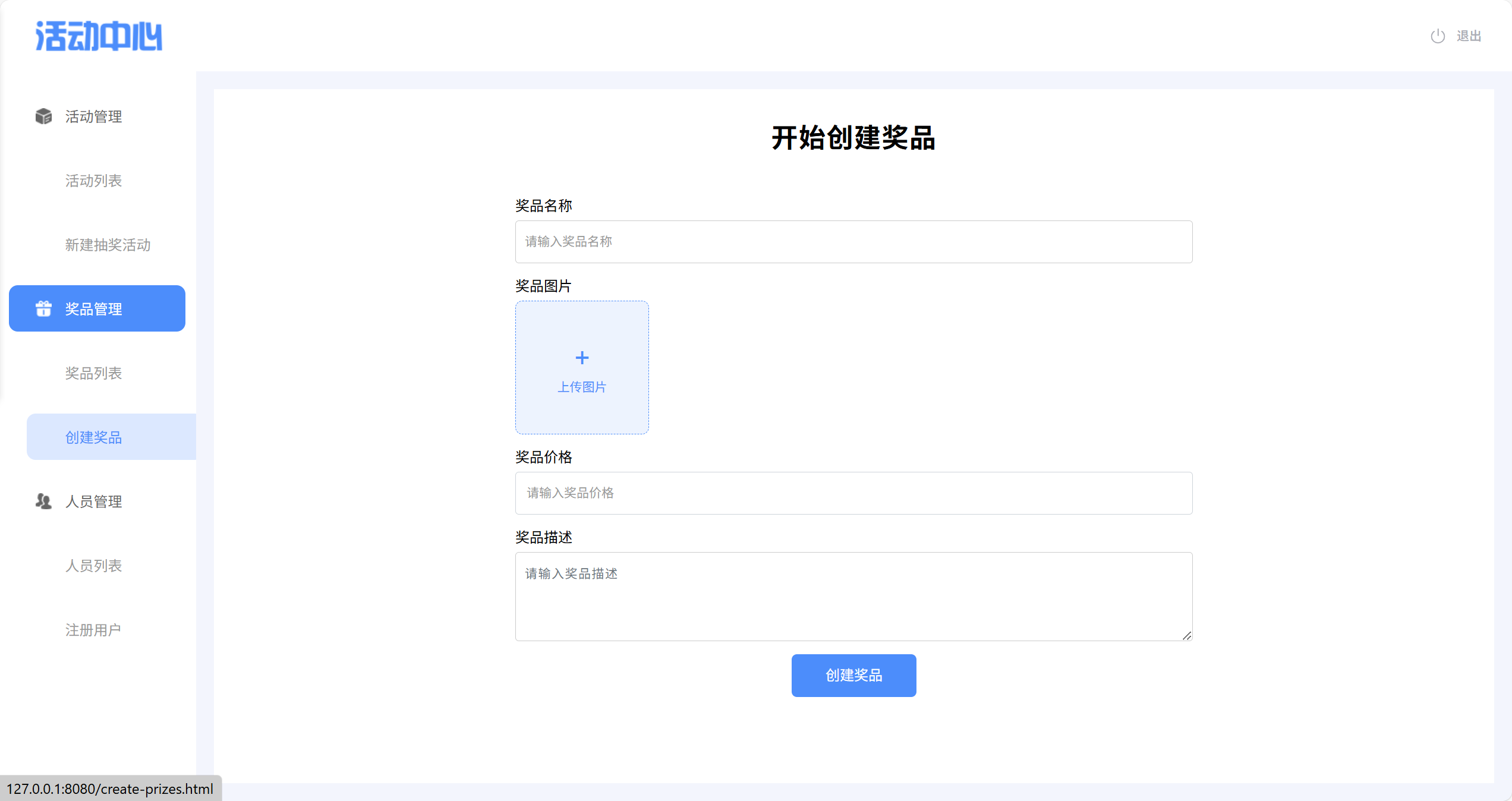Click the gift icon beside 奖品管理
The height and width of the screenshot is (801, 1512).
tap(43, 308)
